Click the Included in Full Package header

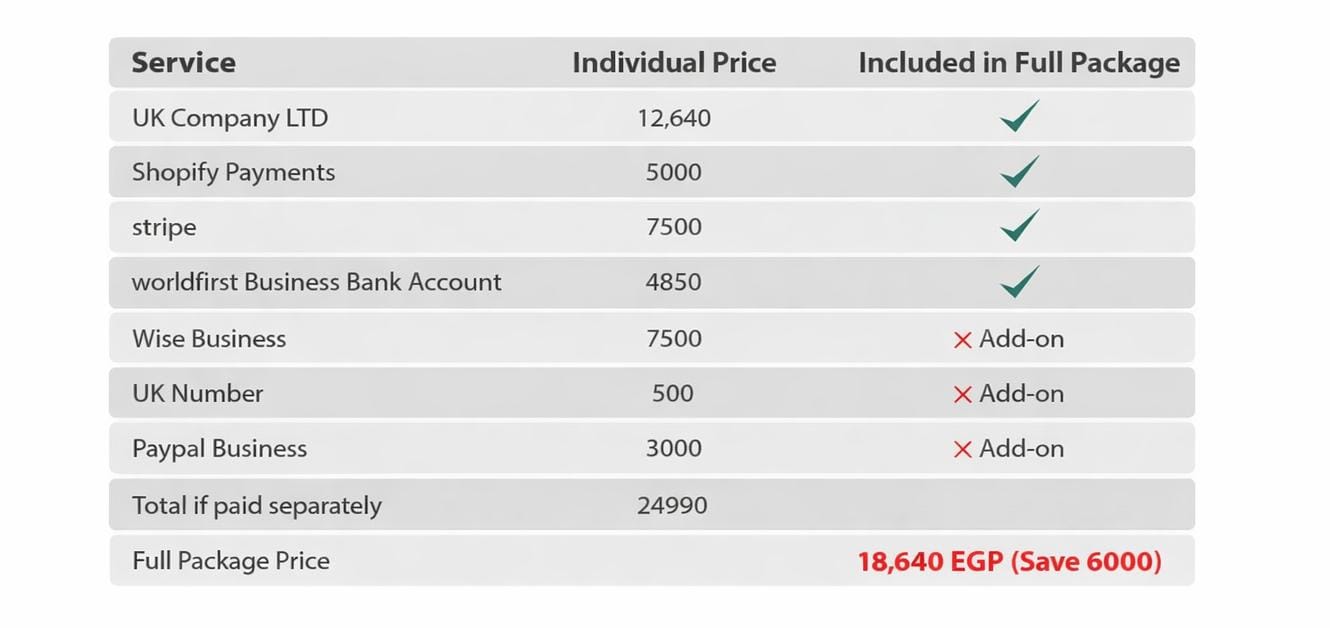pyautogui.click(x=1019, y=63)
